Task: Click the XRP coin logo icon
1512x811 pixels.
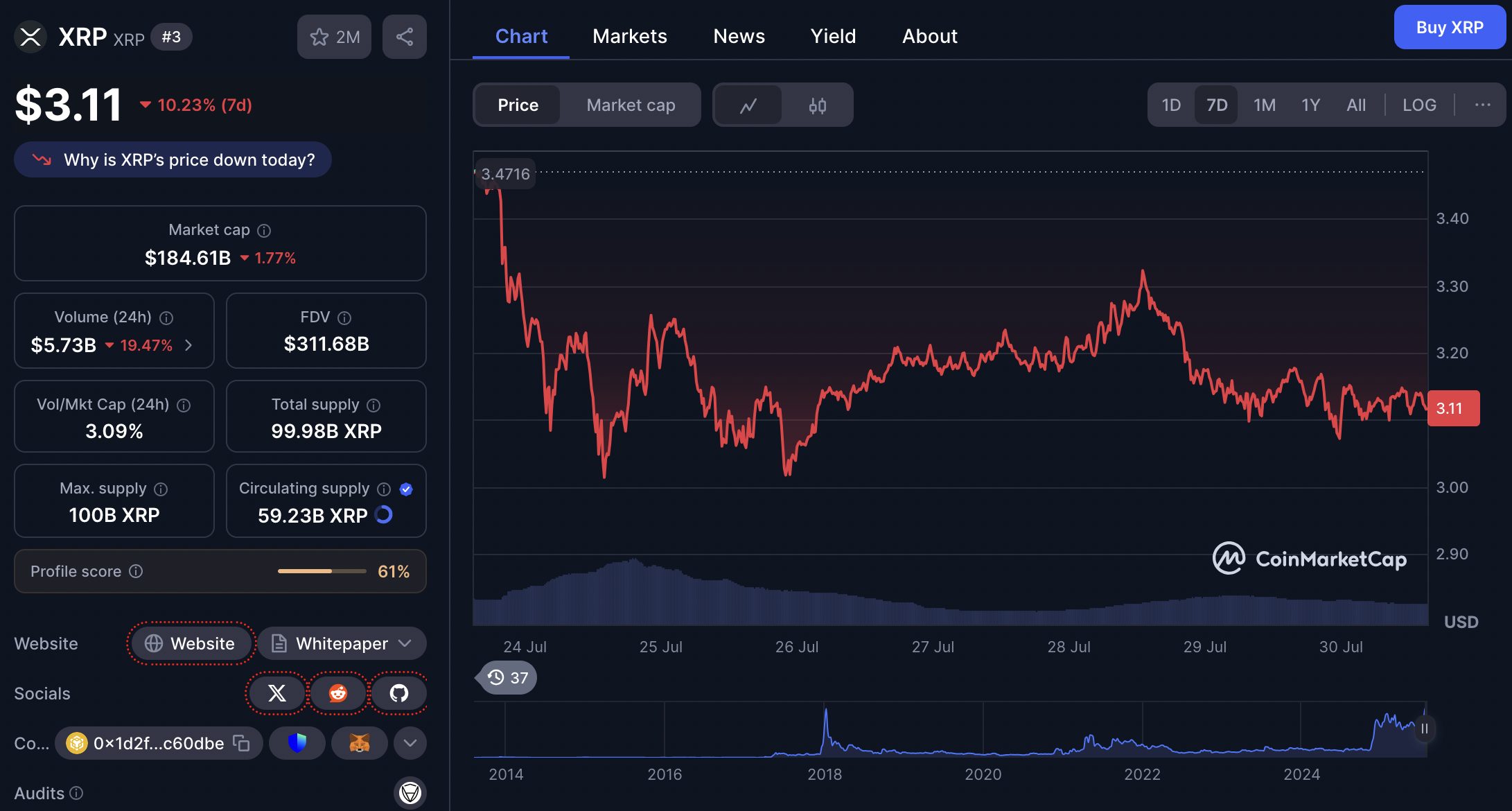Action: tap(30, 37)
